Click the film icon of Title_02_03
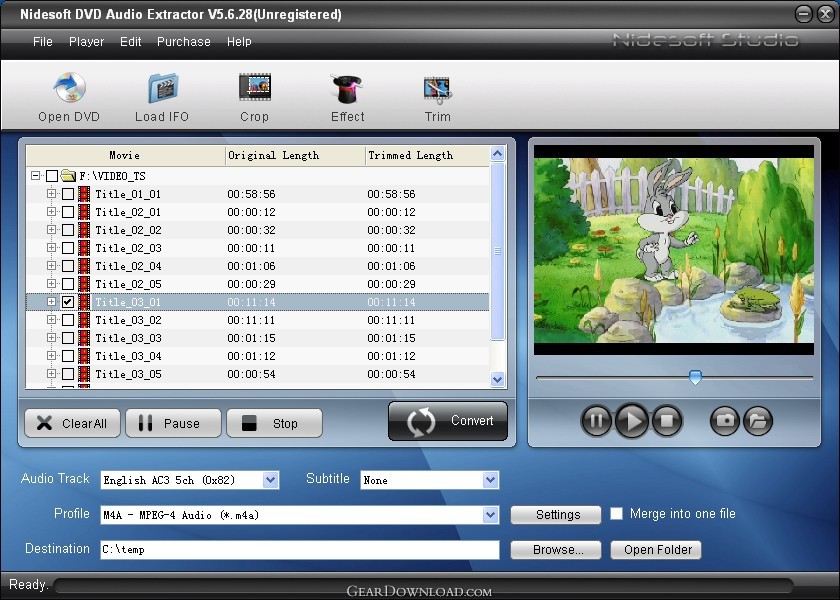Viewport: 840px width, 600px height. 84,248
